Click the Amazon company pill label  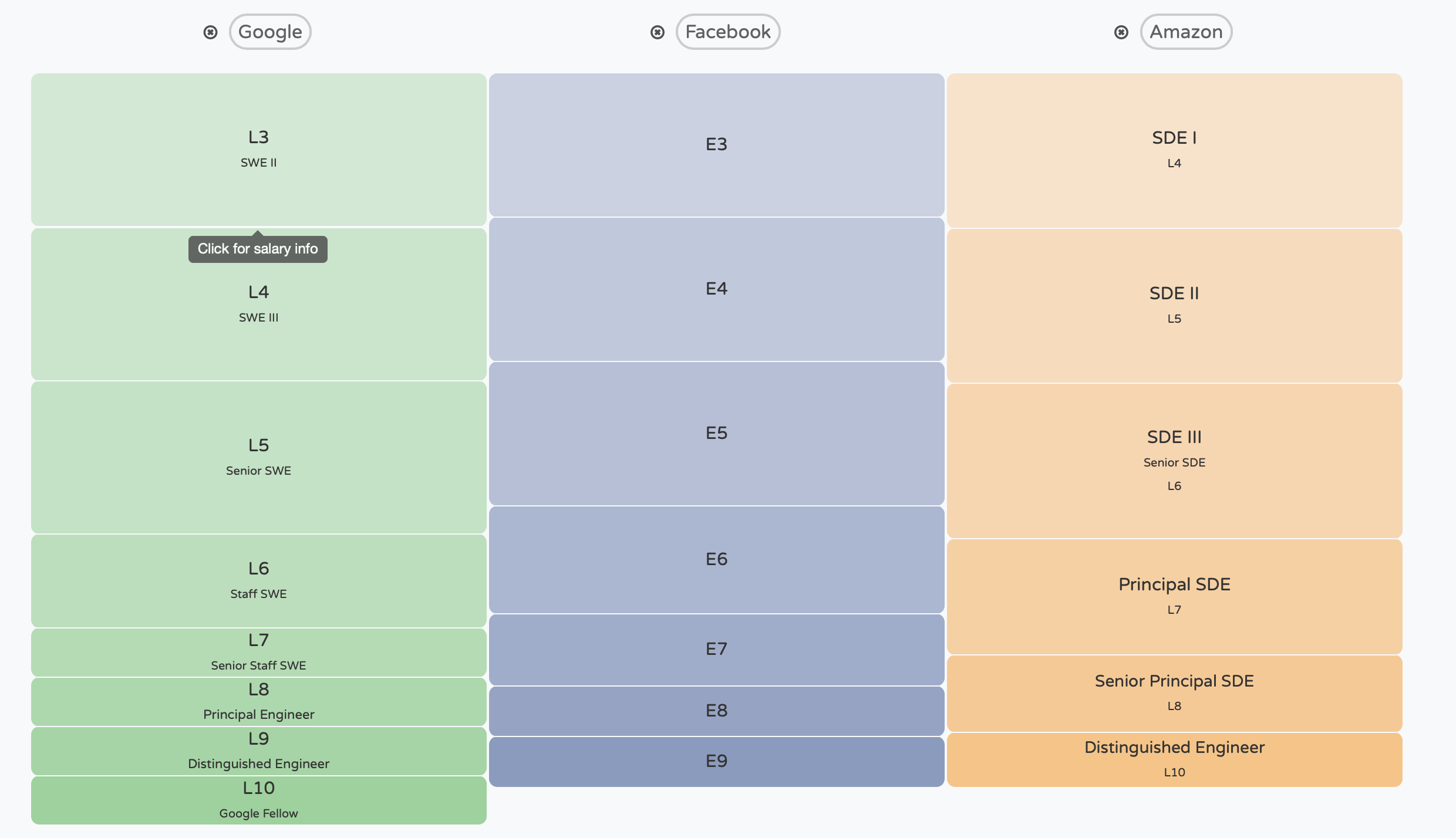point(1186,32)
